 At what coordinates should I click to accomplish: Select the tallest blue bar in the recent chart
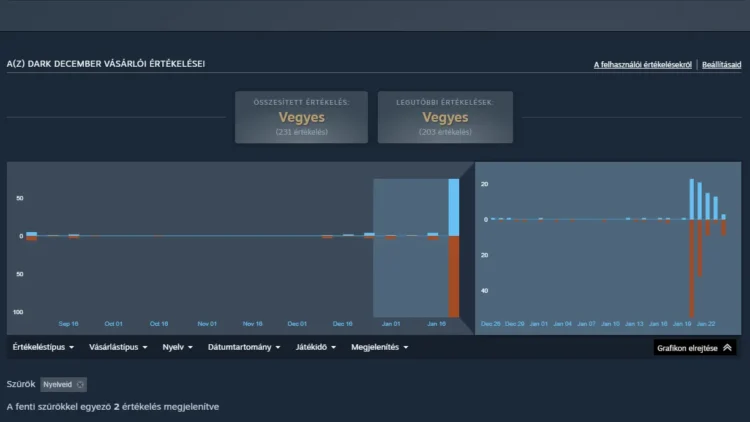click(x=692, y=199)
